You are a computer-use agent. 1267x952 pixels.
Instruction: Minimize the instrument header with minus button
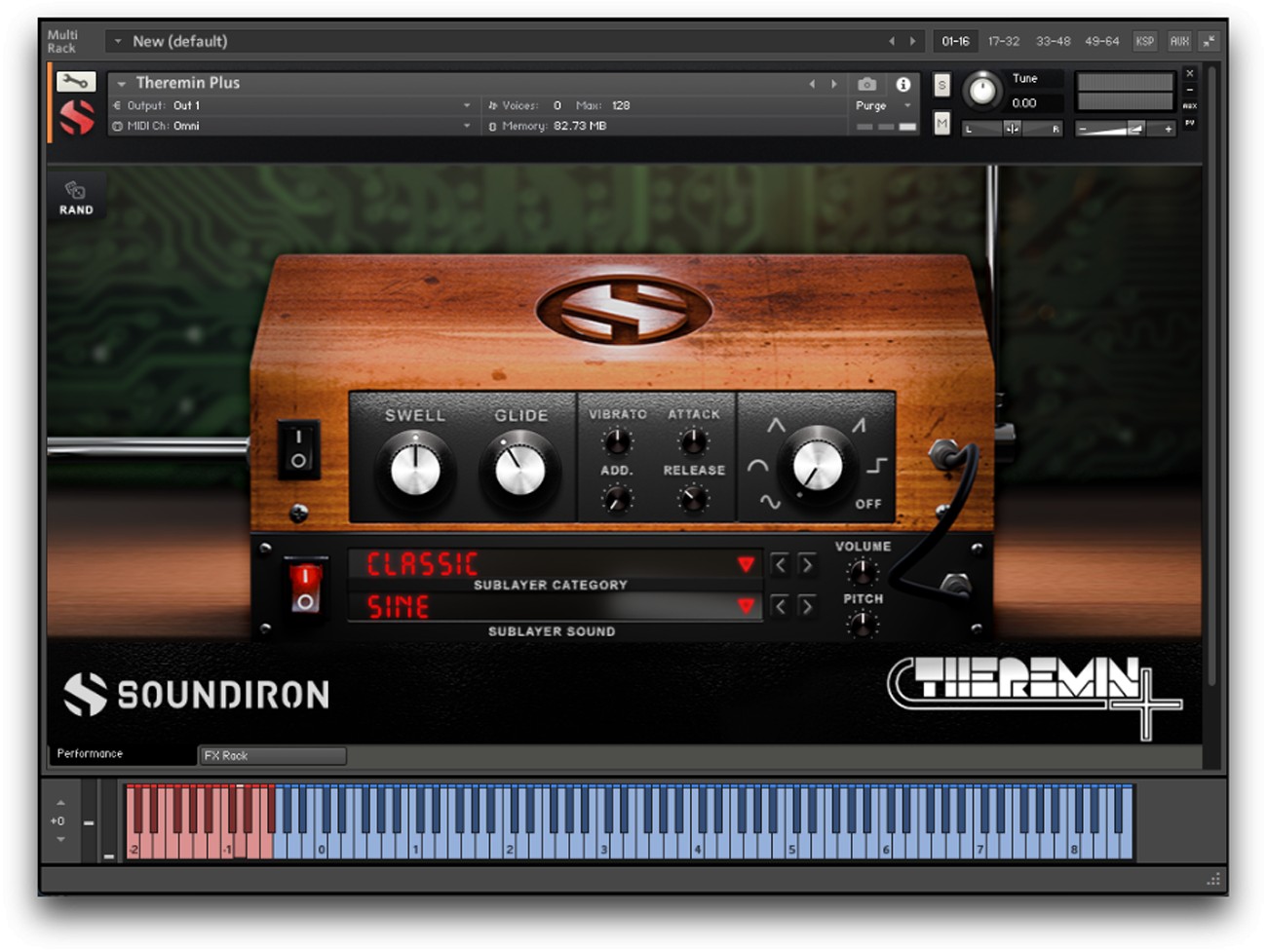[x=1190, y=90]
